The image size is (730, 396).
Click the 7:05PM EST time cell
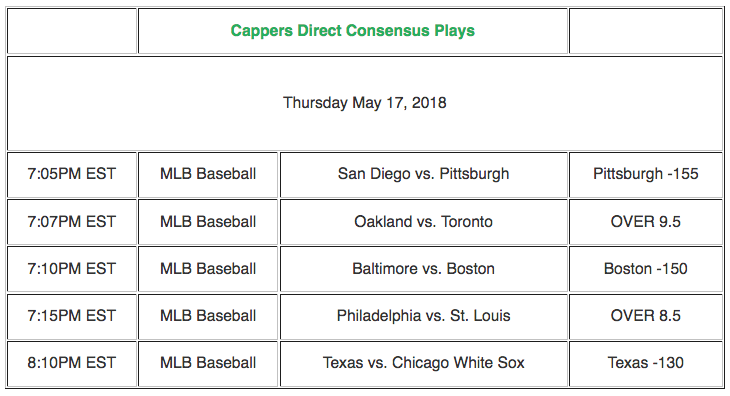tap(71, 174)
